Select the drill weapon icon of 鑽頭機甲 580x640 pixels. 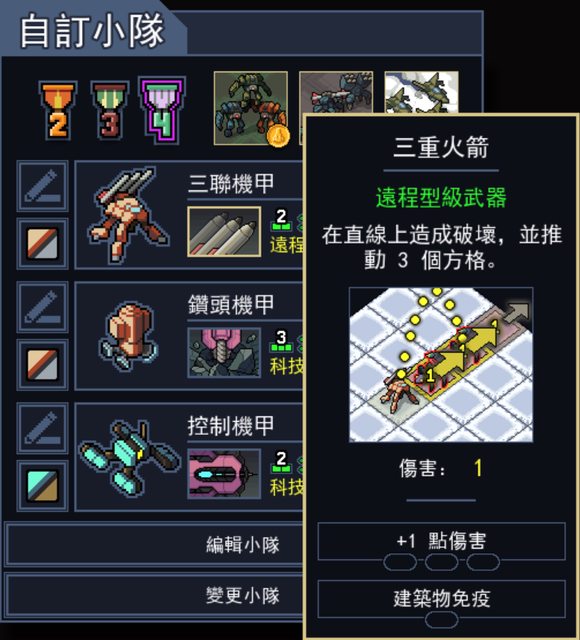coord(224,353)
